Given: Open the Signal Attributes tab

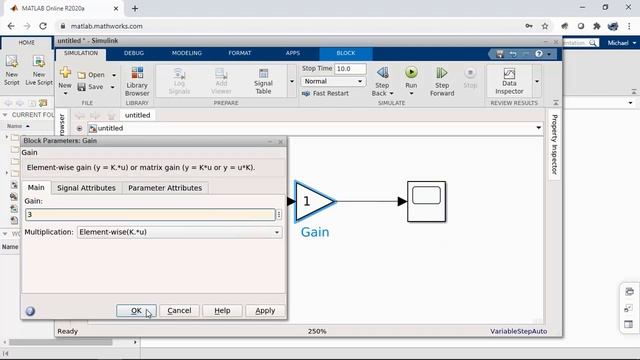Looking at the screenshot, I should (86, 188).
